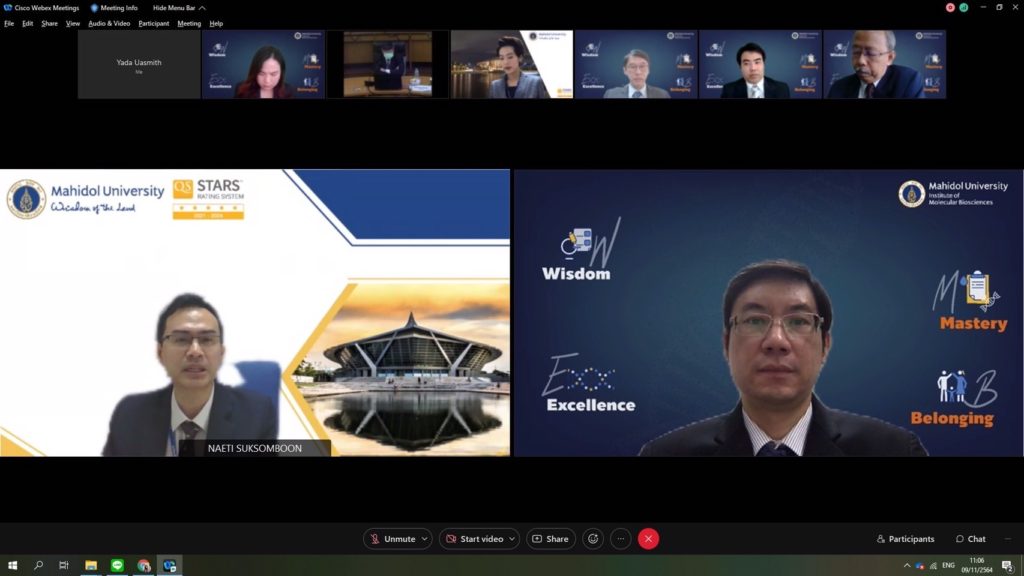The height and width of the screenshot is (576, 1024).
Task: Open the Participant menu
Action: (x=154, y=23)
